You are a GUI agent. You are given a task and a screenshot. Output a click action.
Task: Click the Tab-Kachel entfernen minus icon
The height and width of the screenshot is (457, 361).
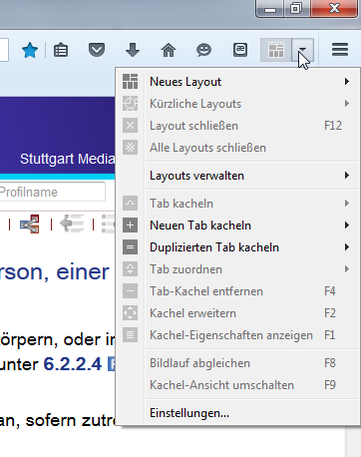(130, 291)
